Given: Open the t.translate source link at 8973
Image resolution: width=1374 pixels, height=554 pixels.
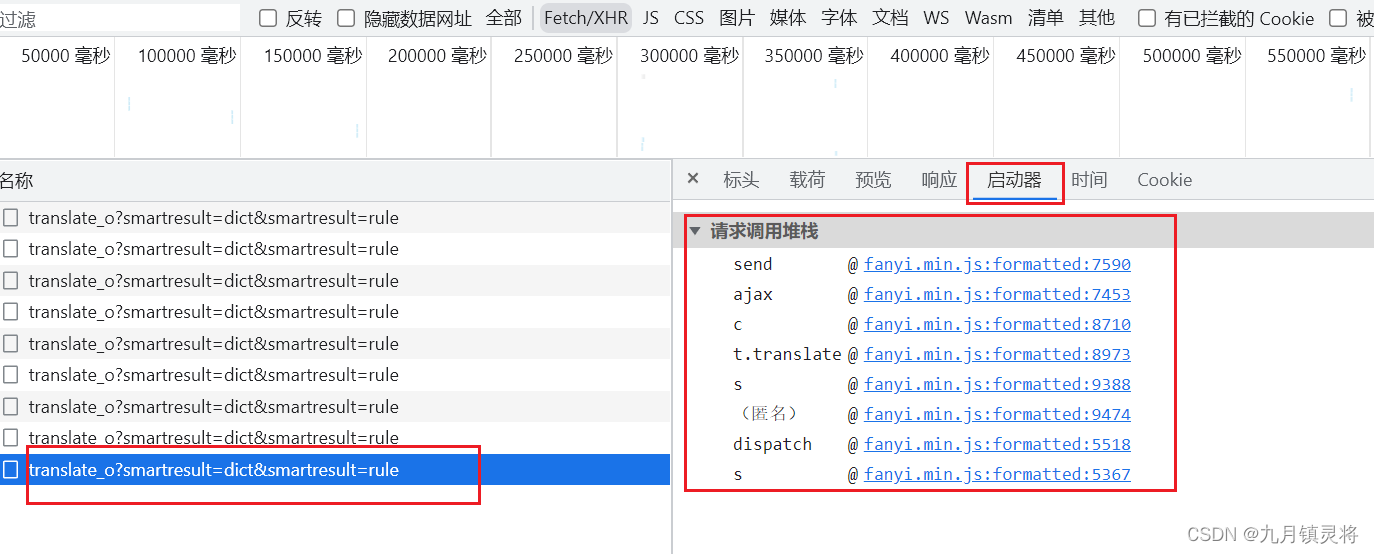Looking at the screenshot, I should (x=997, y=354).
